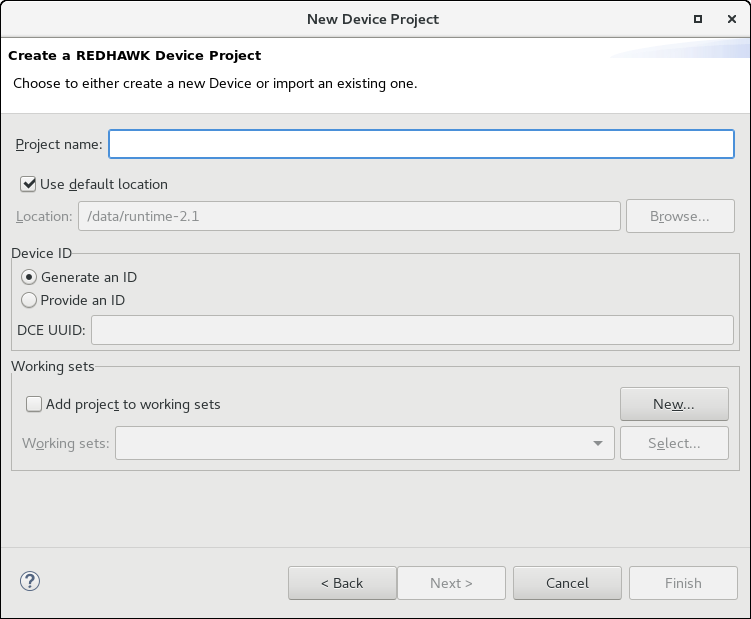The height and width of the screenshot is (619, 751).
Task: Select the Generate an ID option
Action: (29, 277)
